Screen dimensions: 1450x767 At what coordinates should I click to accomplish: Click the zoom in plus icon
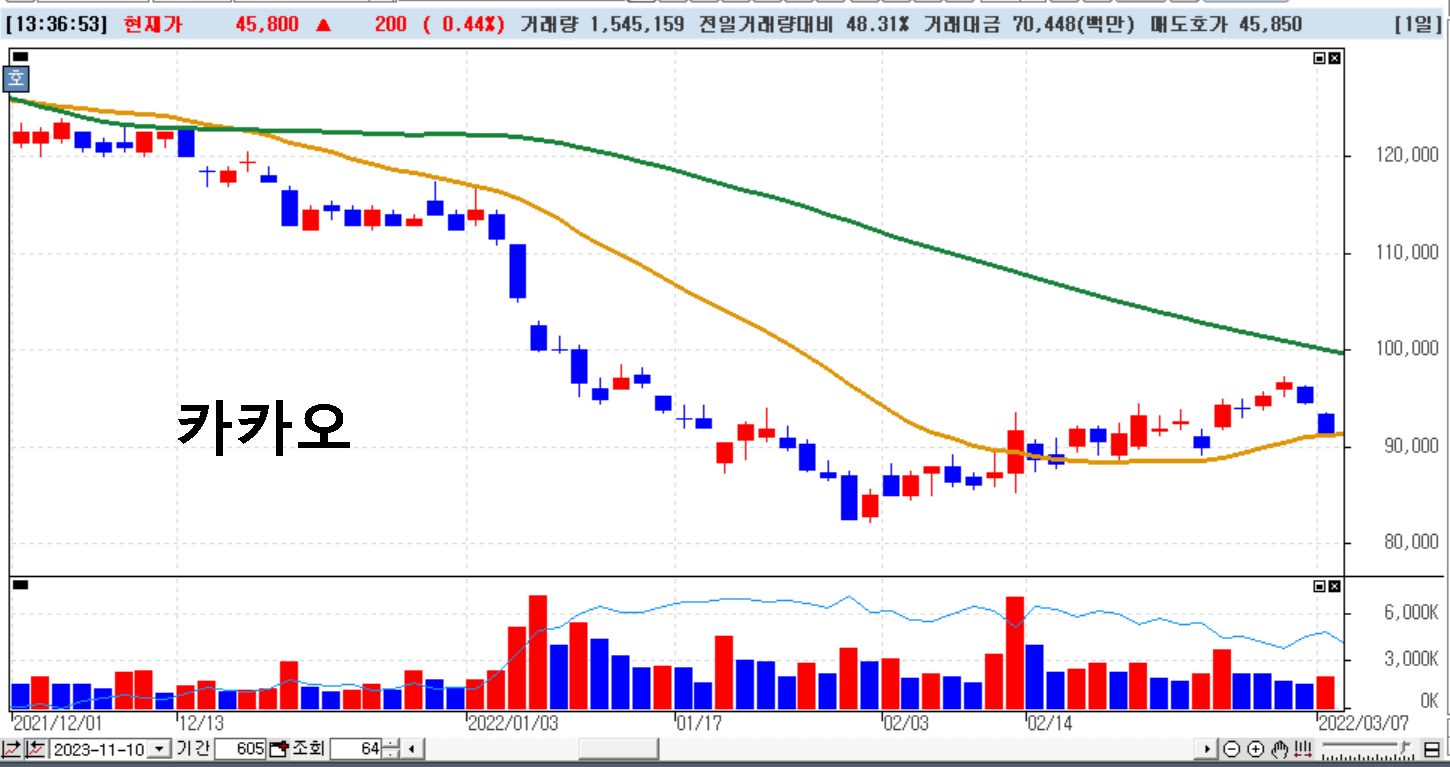pos(1256,749)
